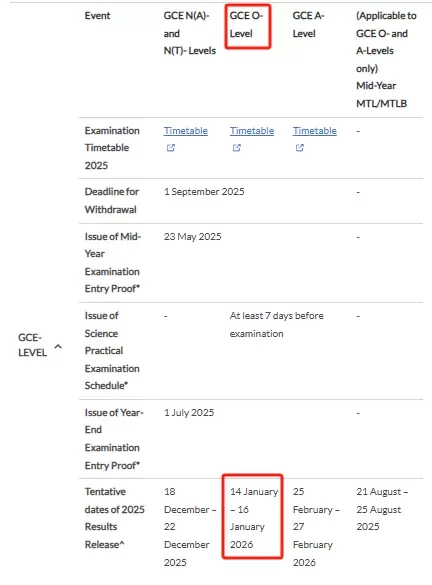This screenshot has width=432, height=585.
Task: Open Timetable link for N(A)- and N(T)-Levels
Action: [185, 131]
